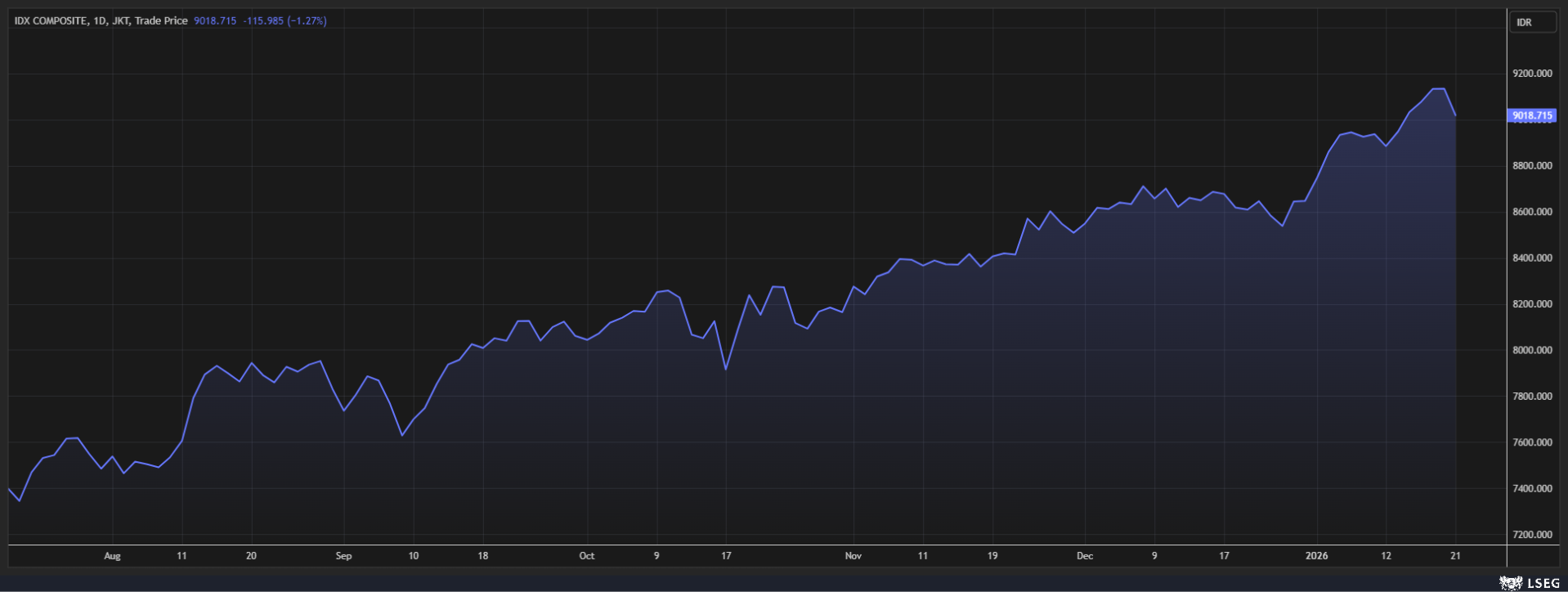Image resolution: width=1568 pixels, height=592 pixels.
Task: Select the Aug marker on time axis
Action: [112, 556]
